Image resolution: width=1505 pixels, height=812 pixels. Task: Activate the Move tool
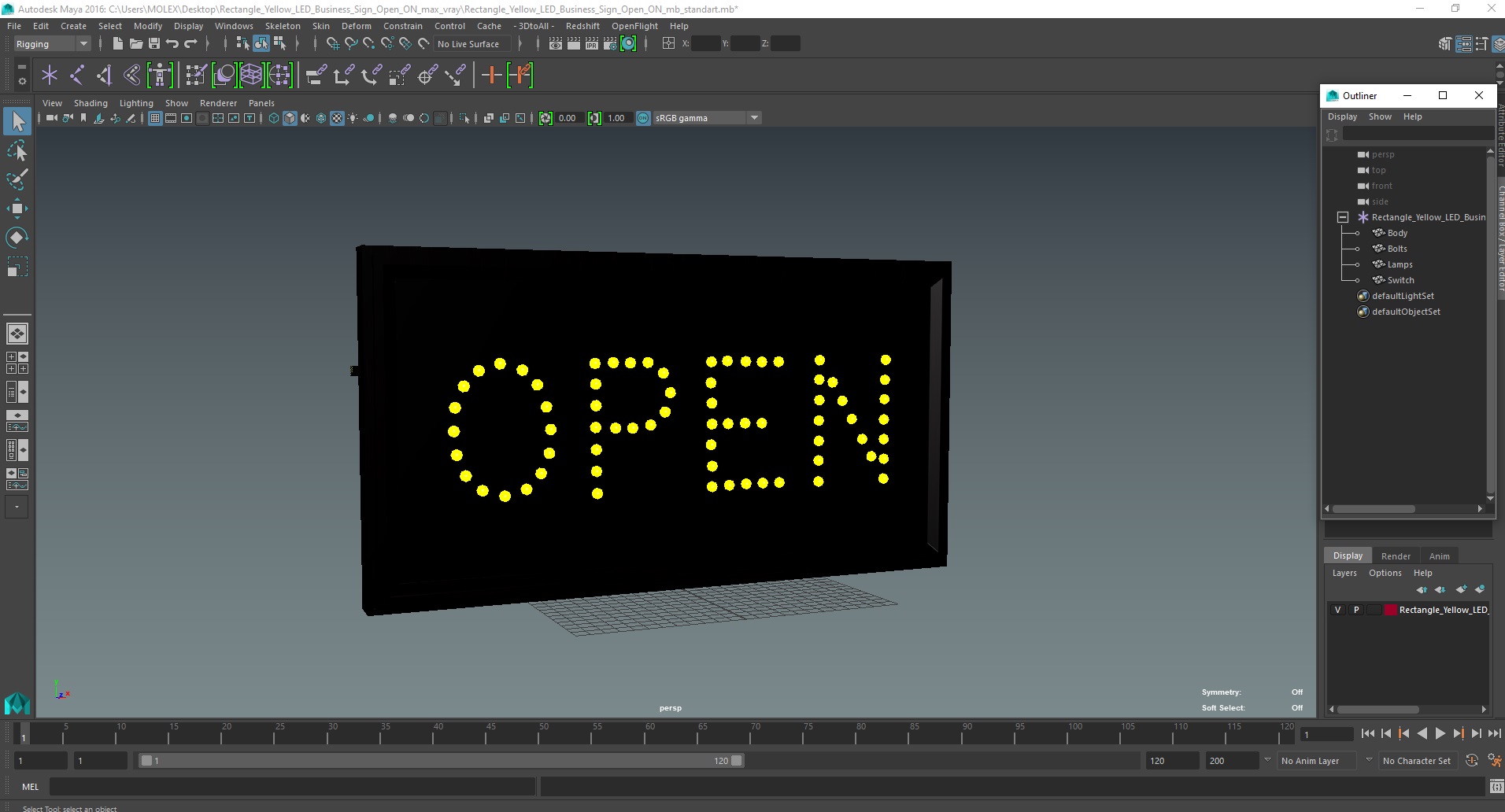click(x=17, y=209)
